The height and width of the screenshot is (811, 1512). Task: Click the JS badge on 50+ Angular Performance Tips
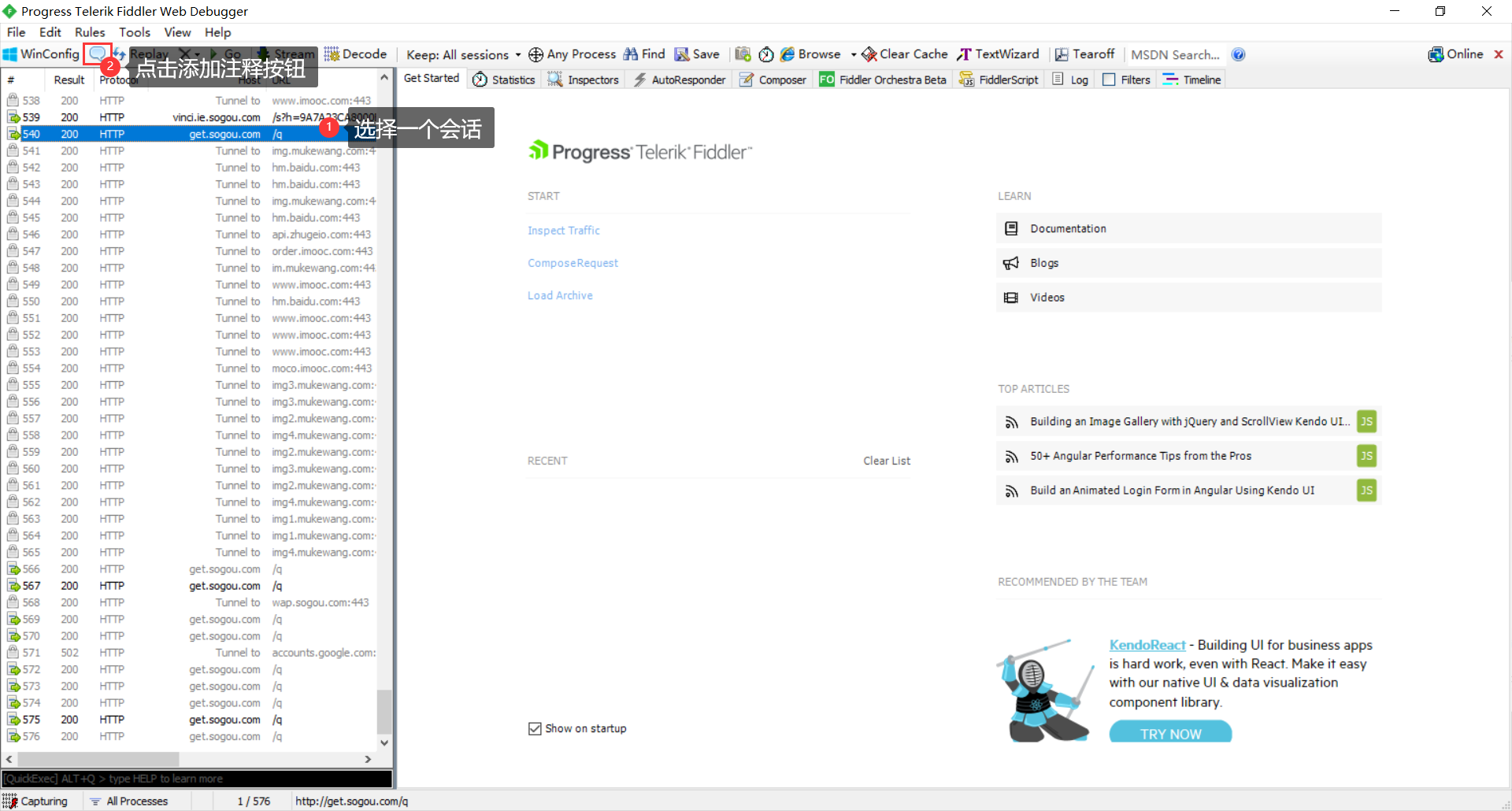pyautogui.click(x=1367, y=456)
